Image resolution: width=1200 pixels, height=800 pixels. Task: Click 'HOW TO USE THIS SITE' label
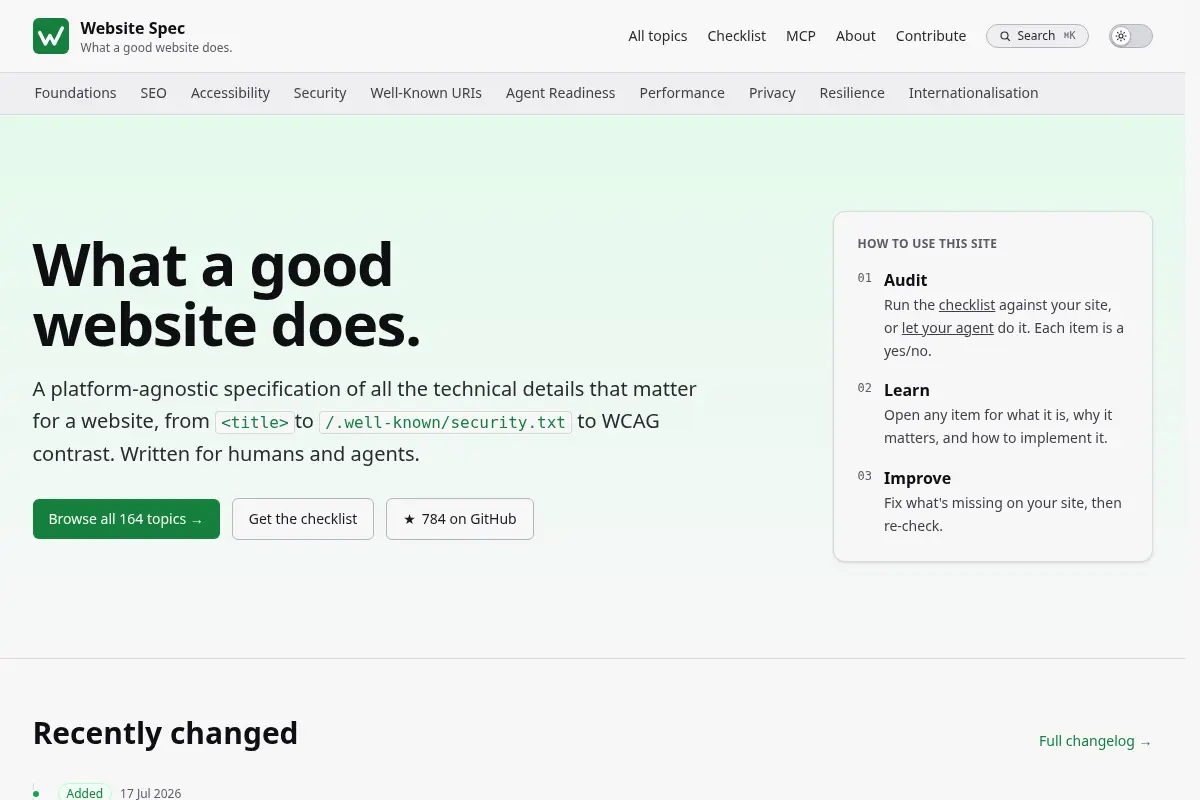tap(927, 244)
